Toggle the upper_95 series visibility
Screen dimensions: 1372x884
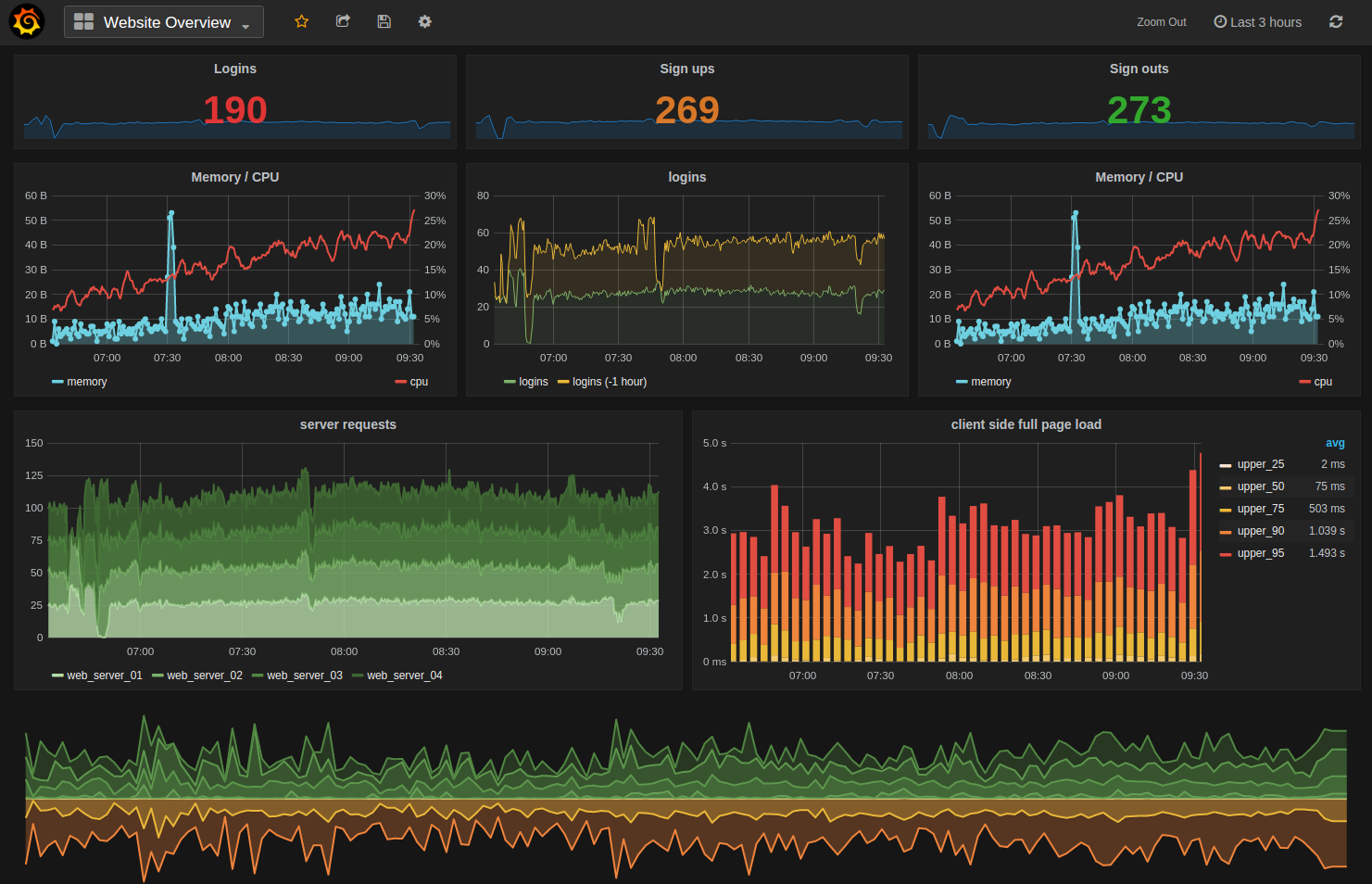1261,552
